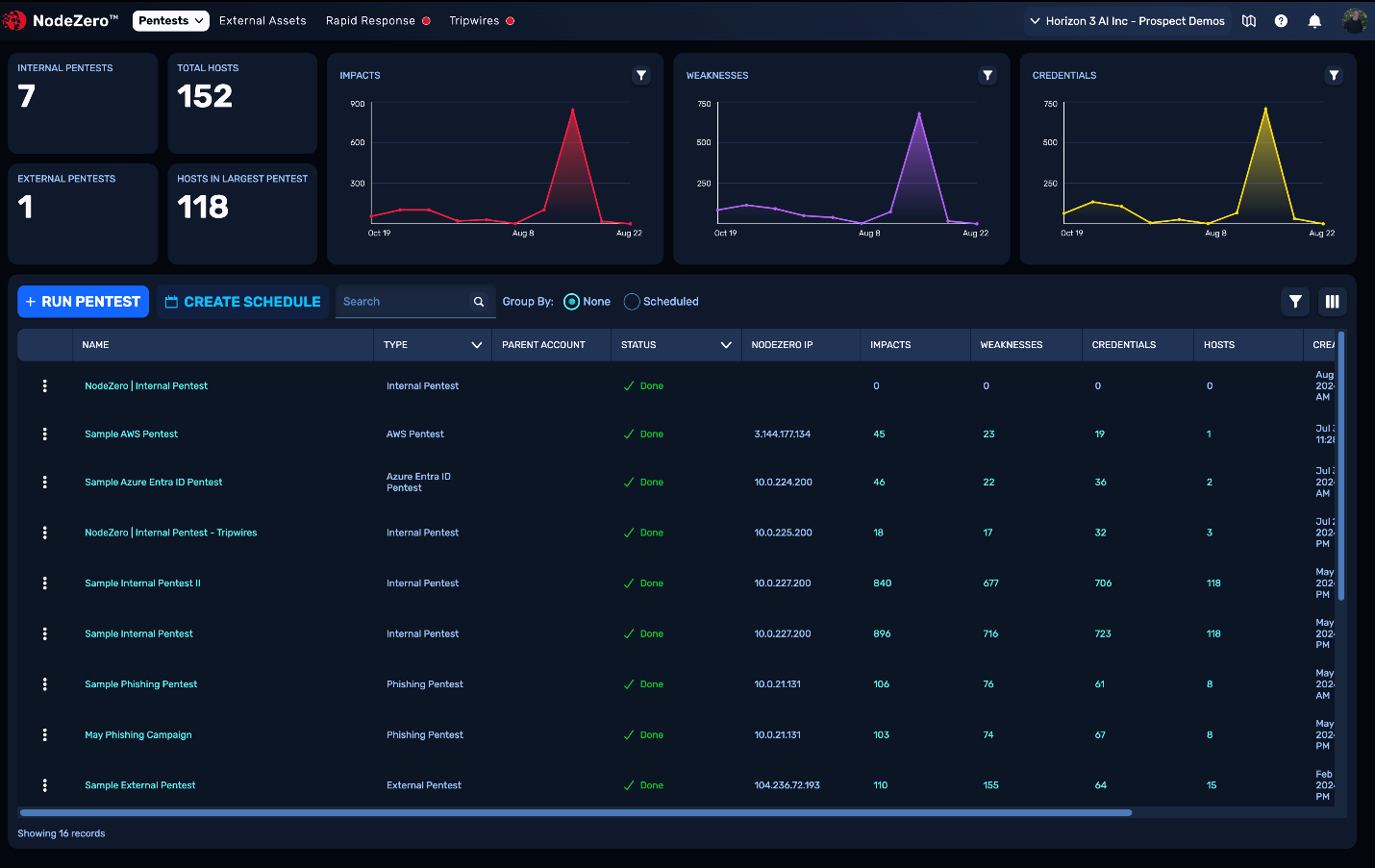Viewport: 1375px width, 868px height.
Task: Open NodeZero | Internal Pentest link
Action: (x=146, y=385)
